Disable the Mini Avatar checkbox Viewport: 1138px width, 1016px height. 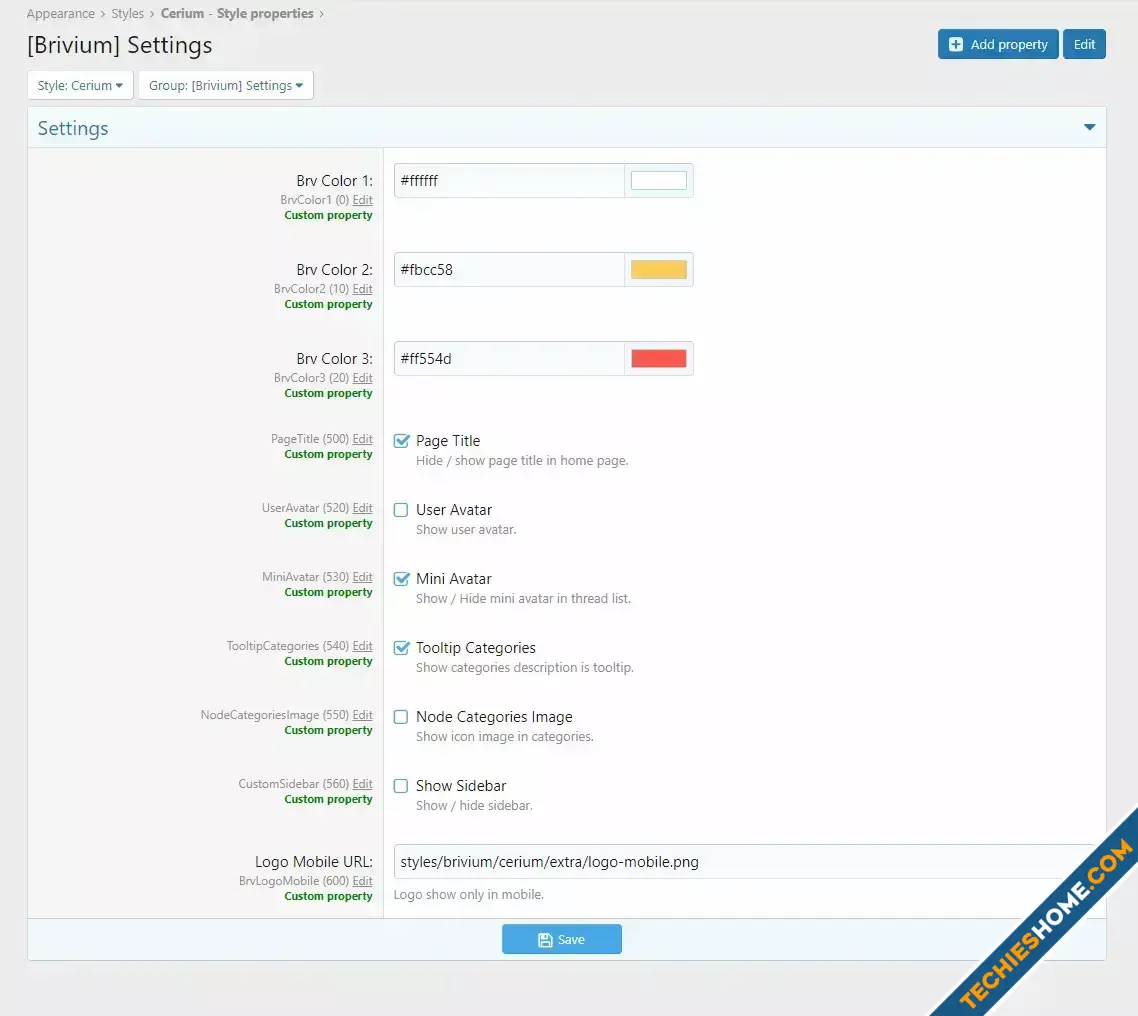tap(401, 578)
